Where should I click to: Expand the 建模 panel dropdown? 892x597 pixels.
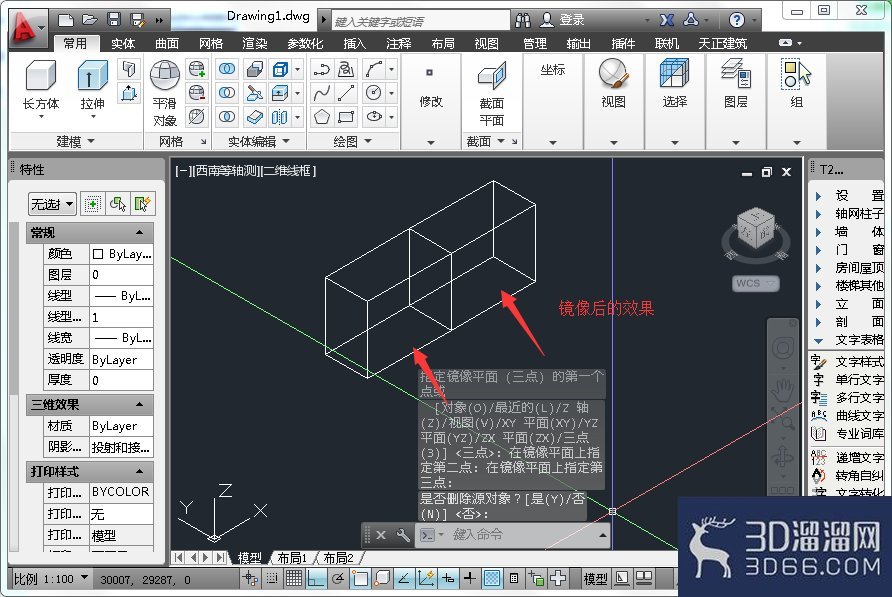point(76,141)
